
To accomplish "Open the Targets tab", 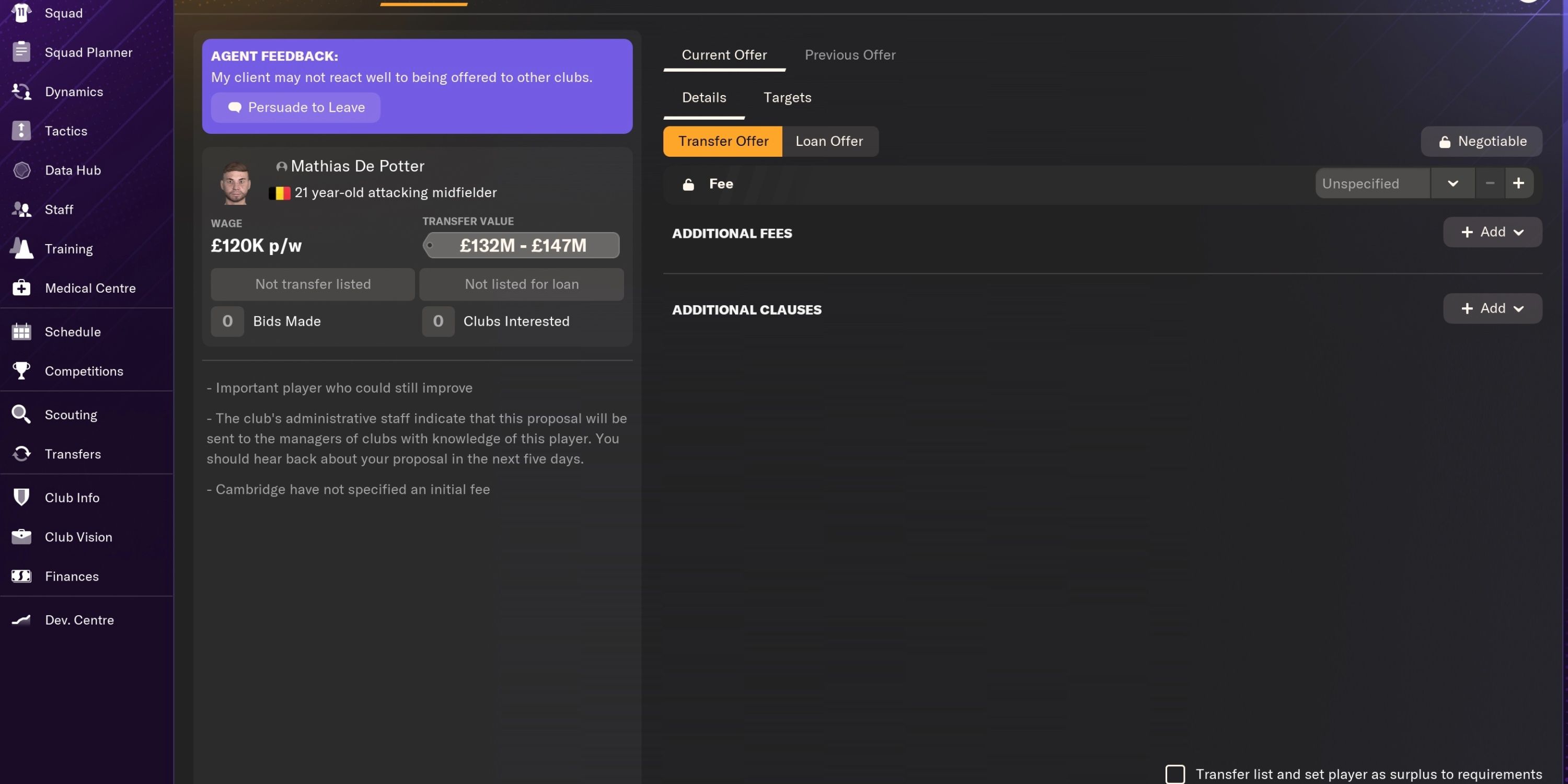I will (787, 97).
